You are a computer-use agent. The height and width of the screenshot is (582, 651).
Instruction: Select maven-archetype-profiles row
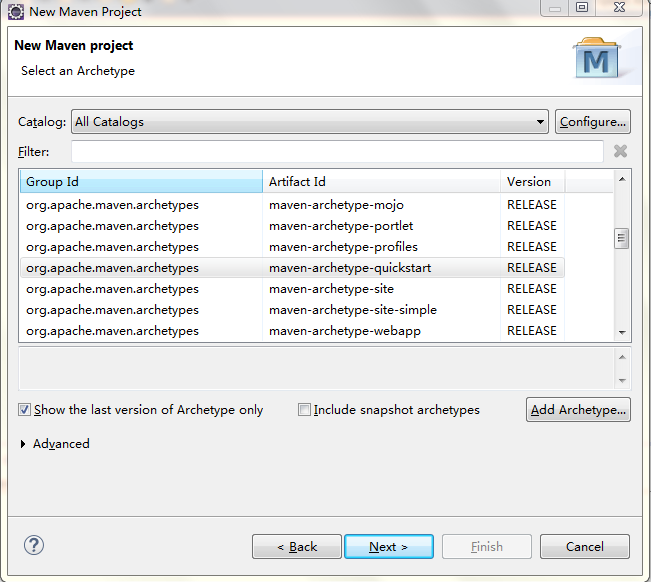(x=292, y=247)
